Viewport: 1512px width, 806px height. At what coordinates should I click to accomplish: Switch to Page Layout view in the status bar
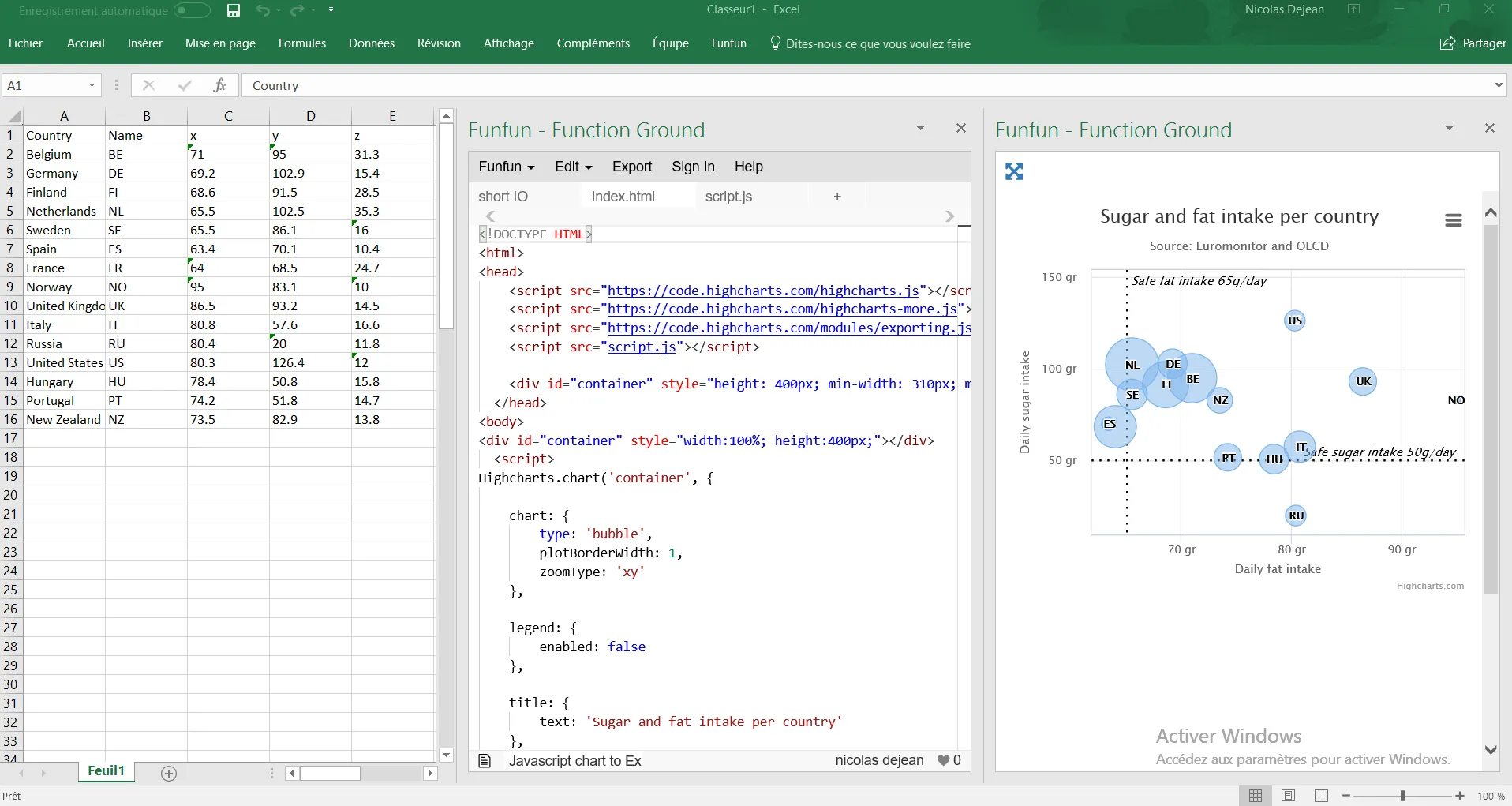(x=1289, y=796)
